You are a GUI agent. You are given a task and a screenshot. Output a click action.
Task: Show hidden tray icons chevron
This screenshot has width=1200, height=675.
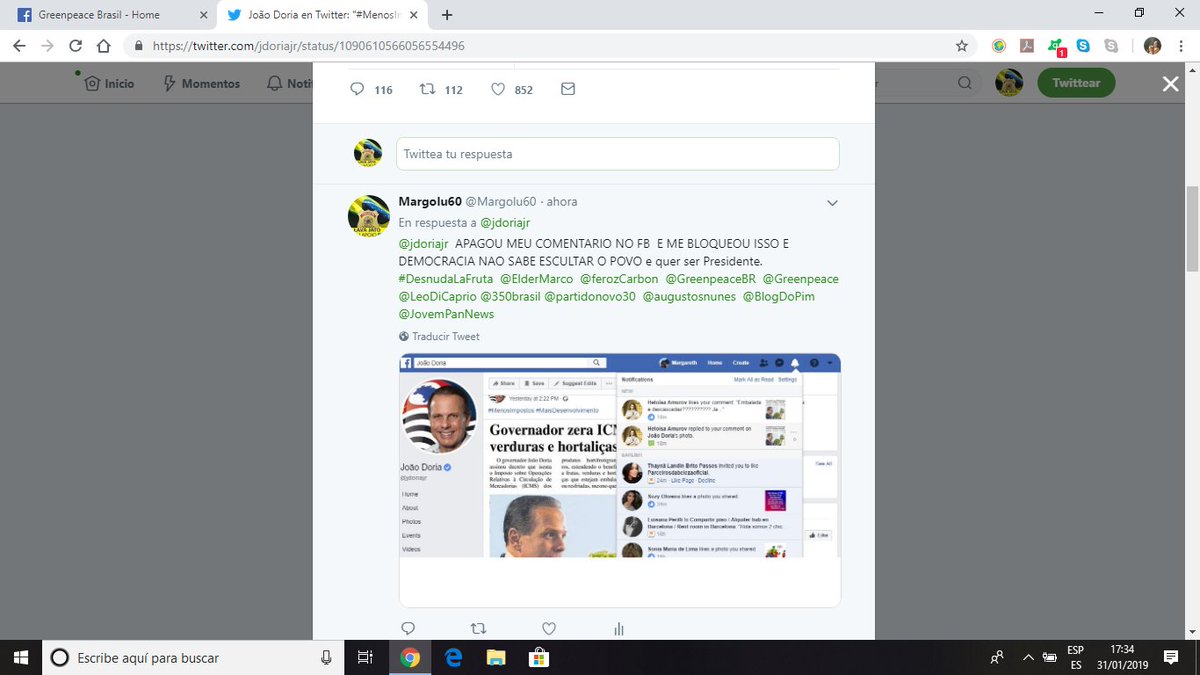[1028, 657]
